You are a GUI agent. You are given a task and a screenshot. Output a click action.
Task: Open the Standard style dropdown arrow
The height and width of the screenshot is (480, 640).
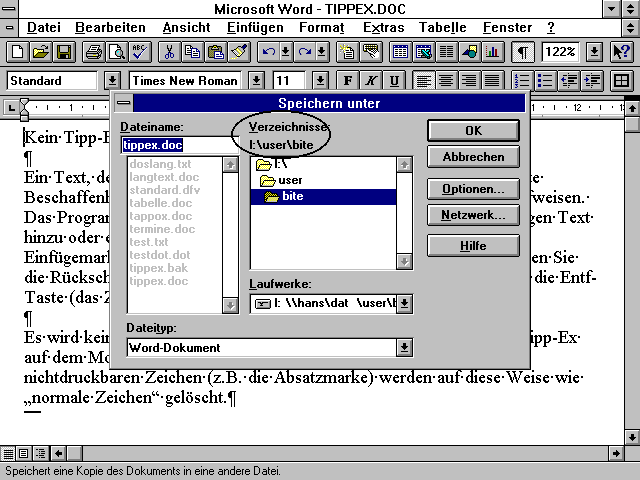coord(112,80)
